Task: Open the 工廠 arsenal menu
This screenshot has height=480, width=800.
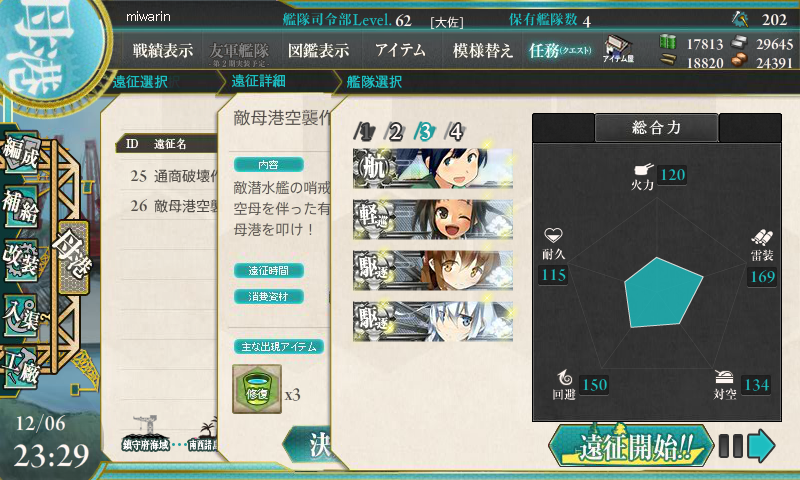Action: click(20, 367)
